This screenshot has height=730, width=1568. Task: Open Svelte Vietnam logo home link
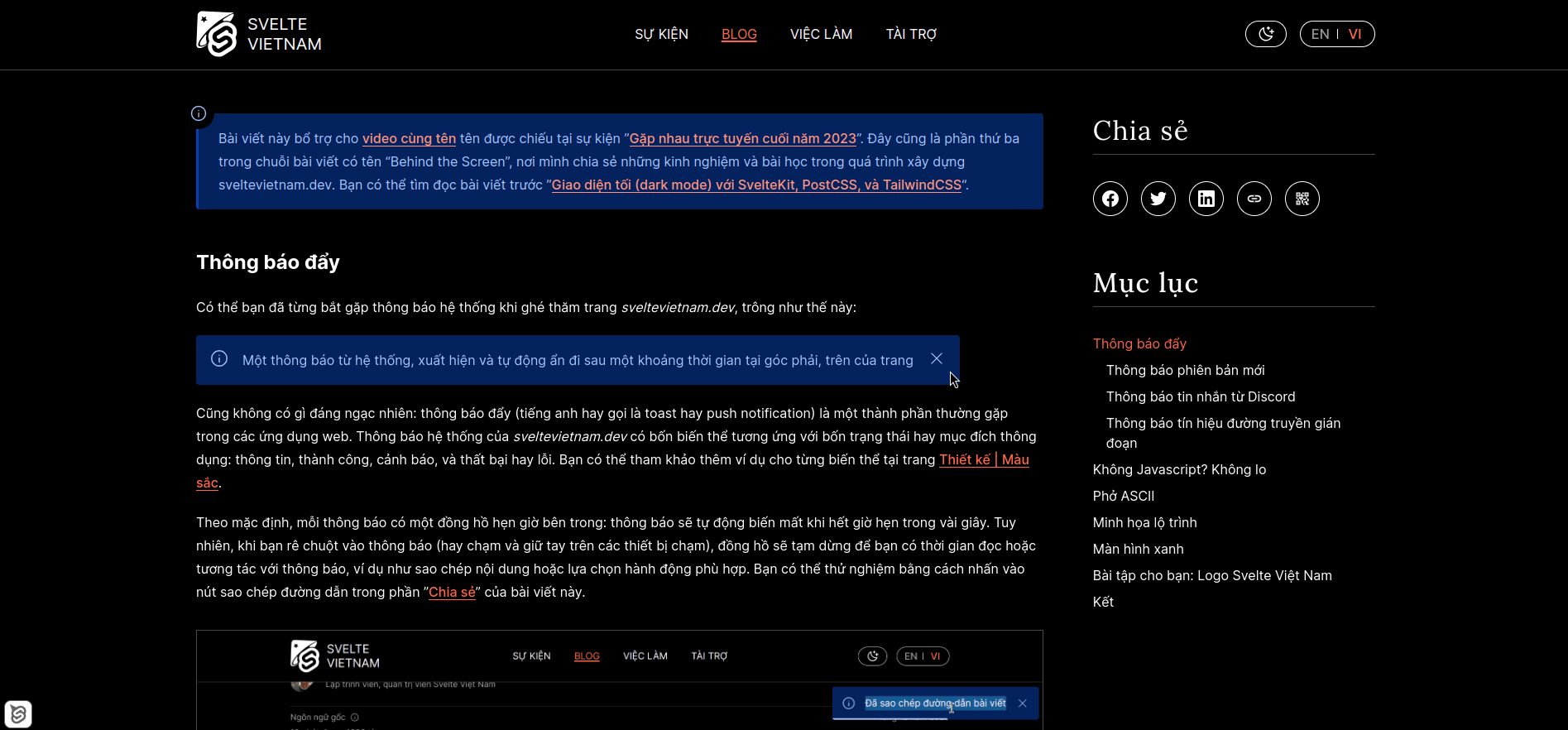pyautogui.click(x=259, y=34)
